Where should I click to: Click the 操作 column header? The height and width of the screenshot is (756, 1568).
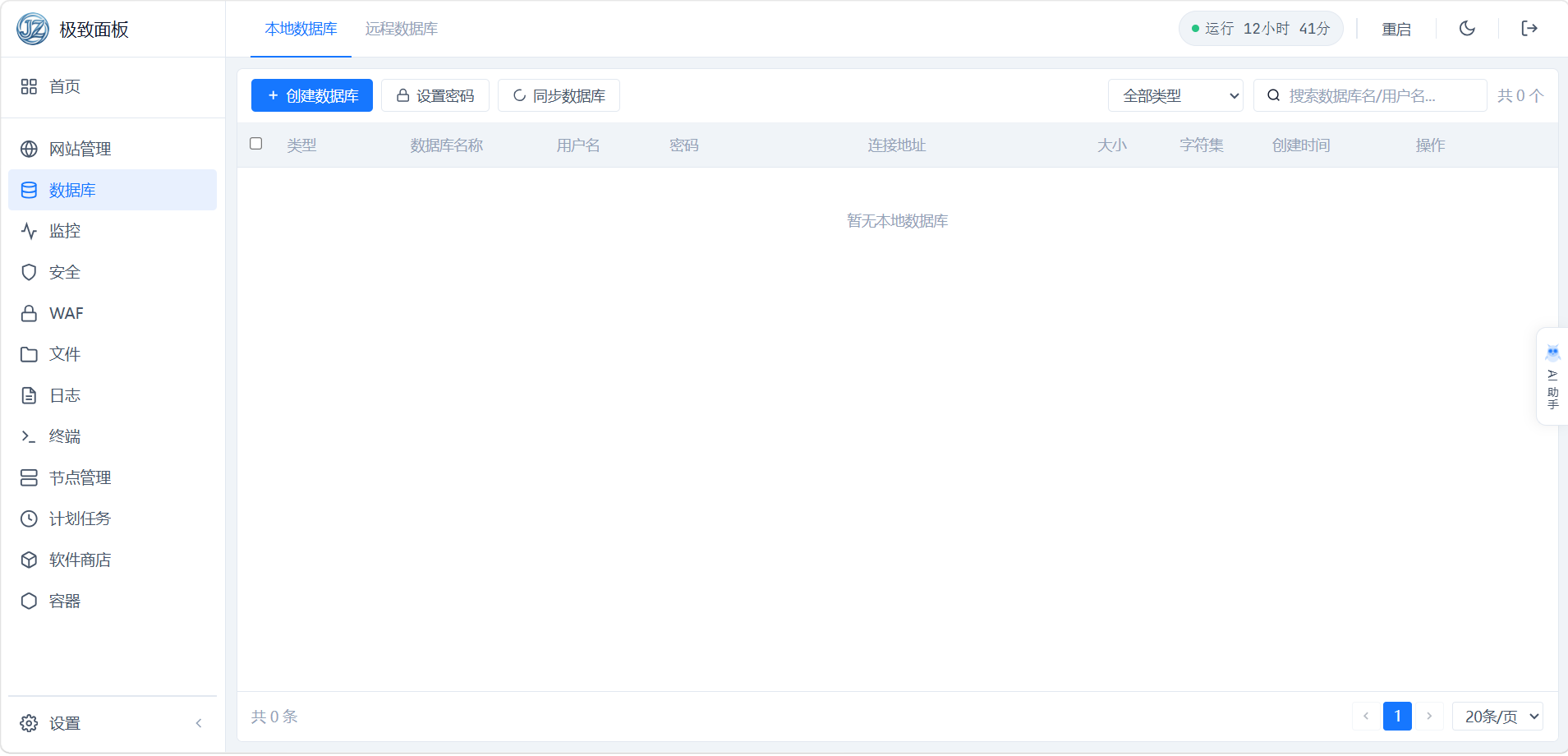1430,145
